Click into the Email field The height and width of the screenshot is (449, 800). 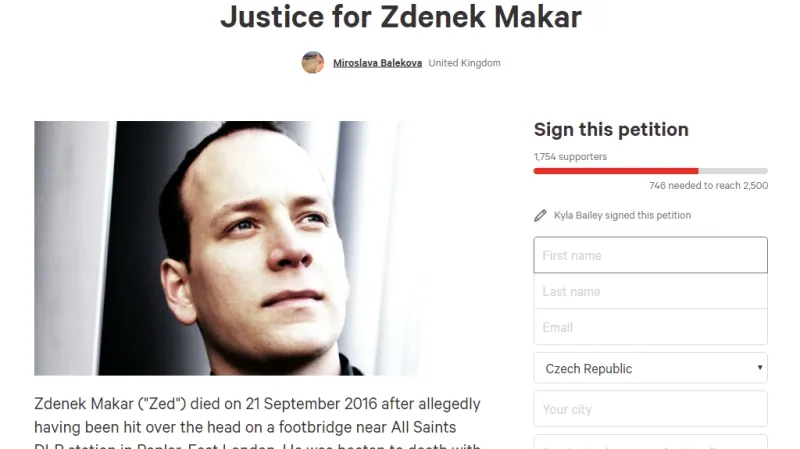pos(651,327)
